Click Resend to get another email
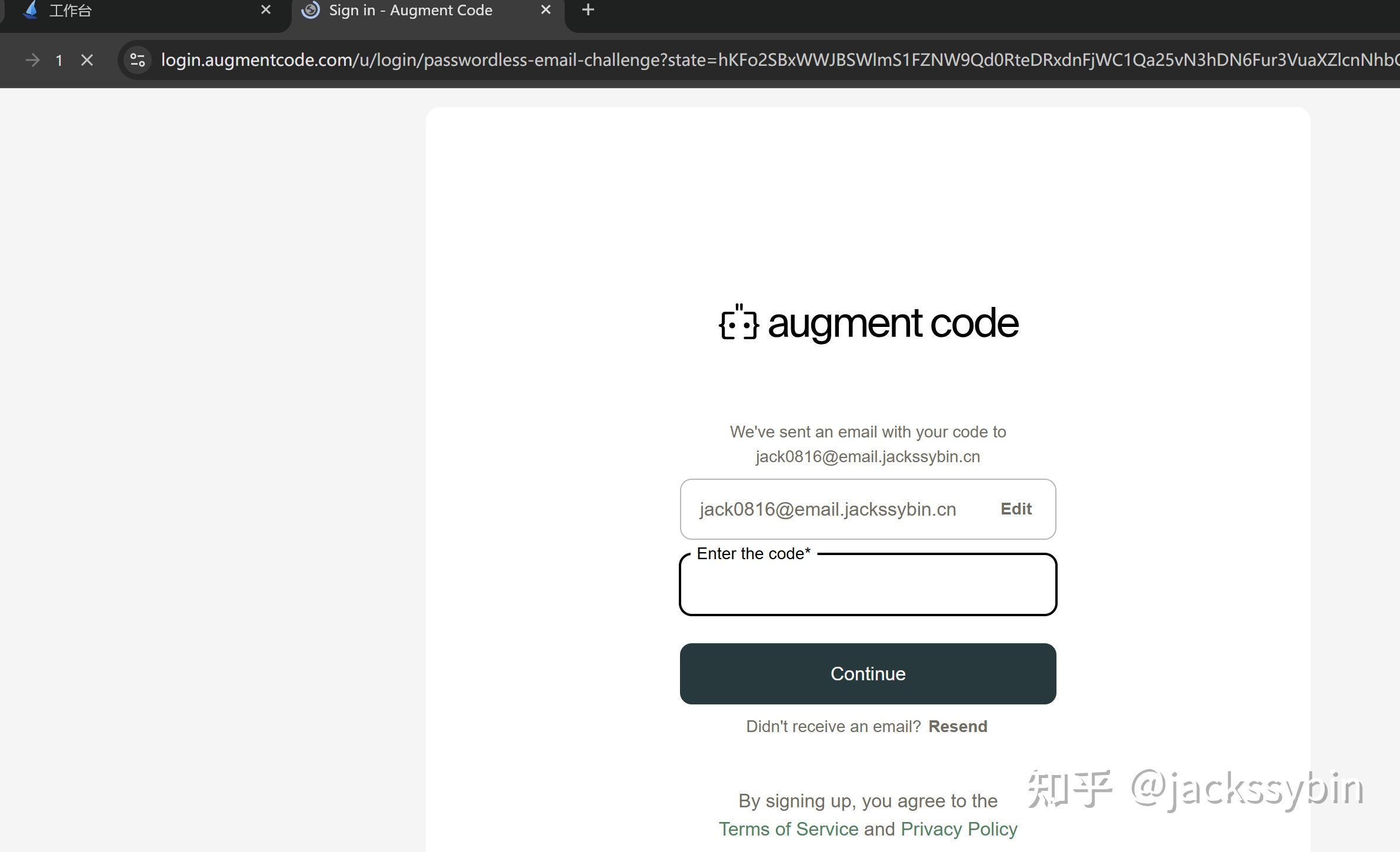Screen dimensions: 1400x852 (958, 726)
